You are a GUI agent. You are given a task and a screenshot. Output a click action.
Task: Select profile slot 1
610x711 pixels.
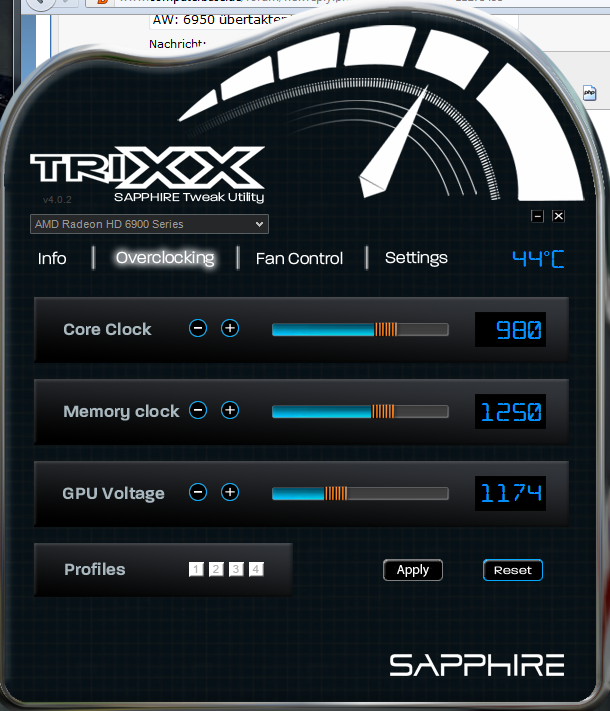click(196, 569)
